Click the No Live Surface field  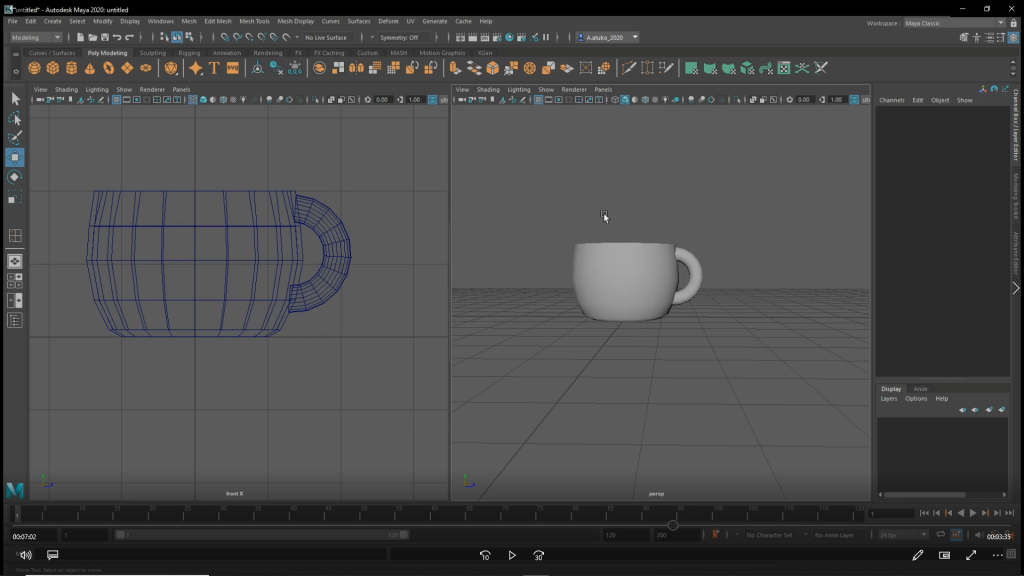[x=328, y=37]
